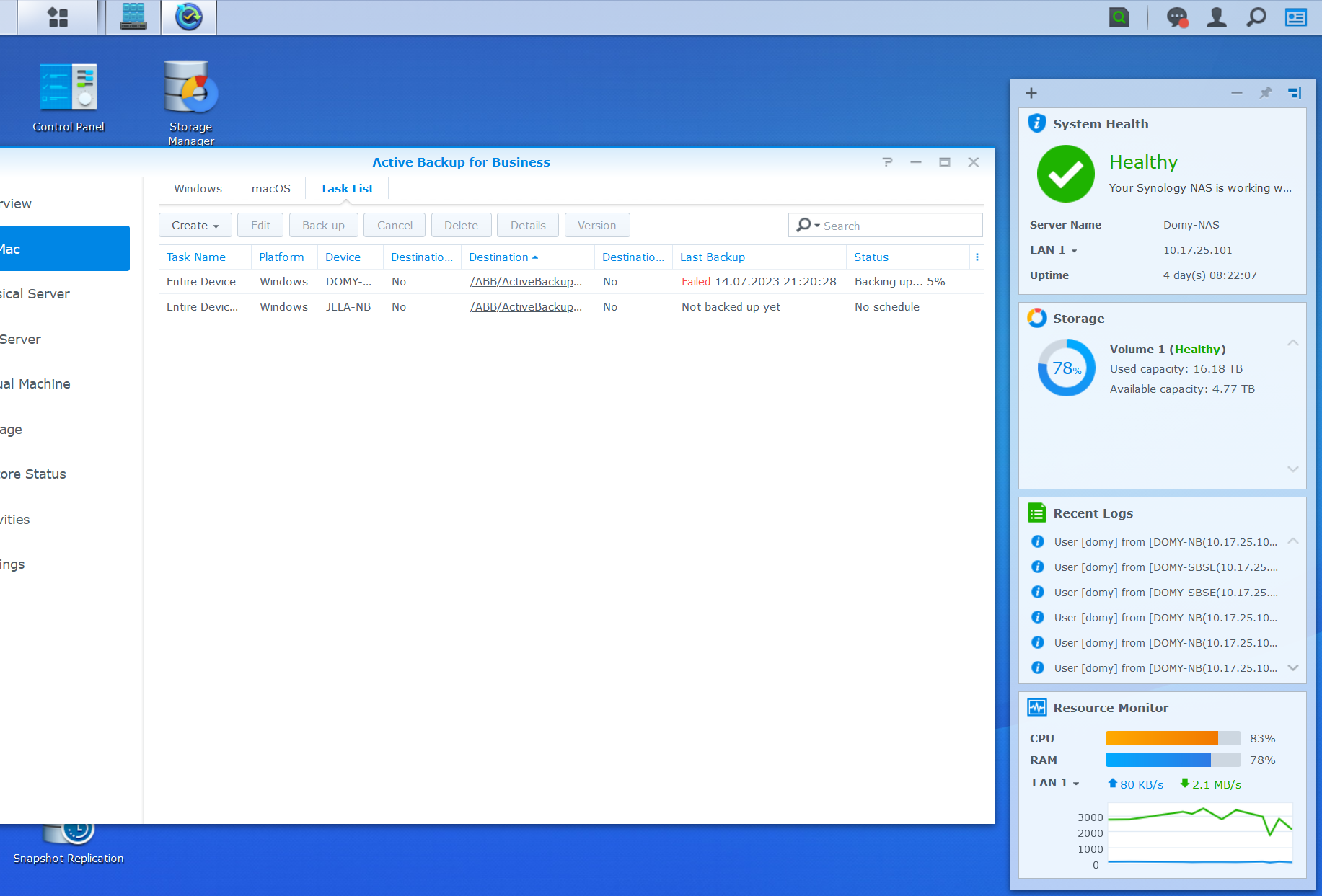Viewport: 1322px width, 896px height.
Task: Open task list column options menu
Action: click(x=977, y=257)
